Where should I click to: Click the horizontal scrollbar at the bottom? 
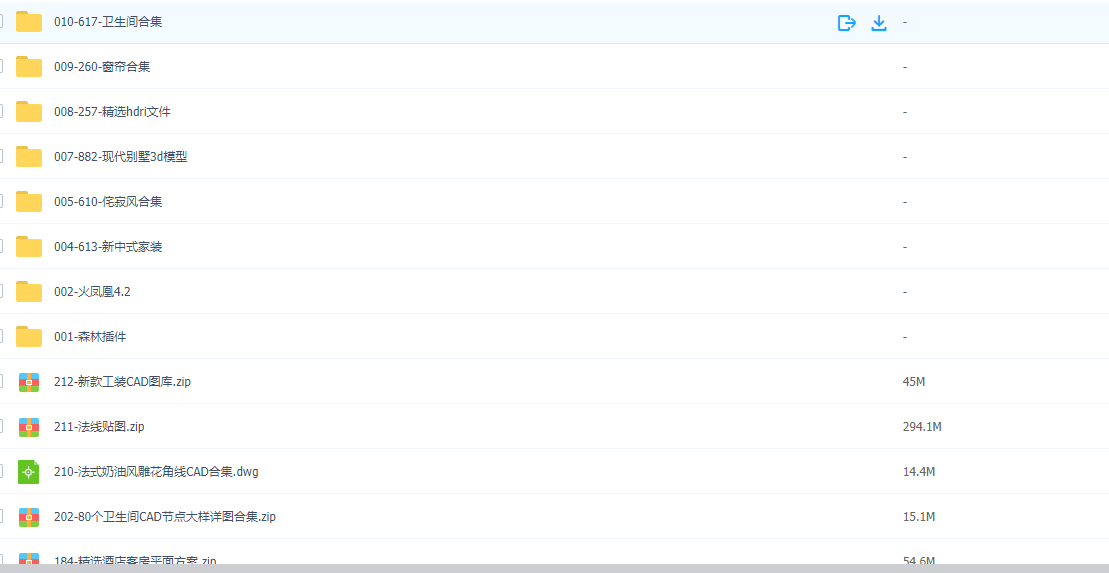[x=554, y=568]
